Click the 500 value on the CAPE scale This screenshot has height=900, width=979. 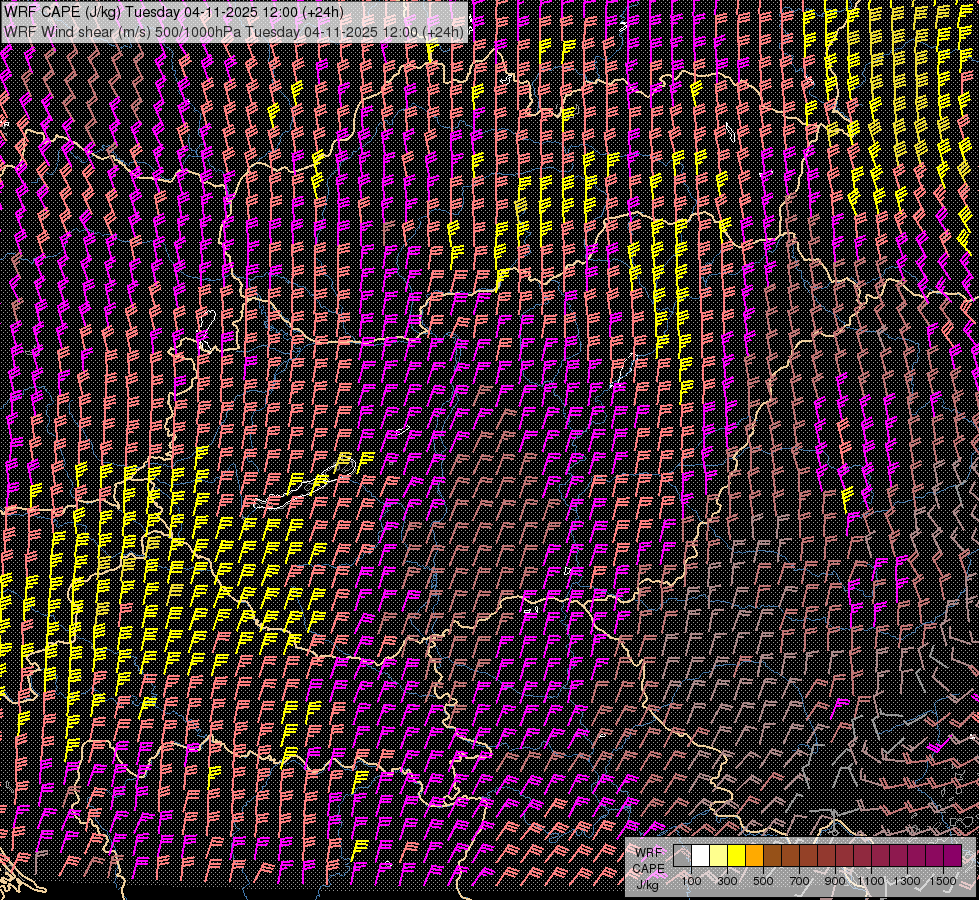[763, 881]
